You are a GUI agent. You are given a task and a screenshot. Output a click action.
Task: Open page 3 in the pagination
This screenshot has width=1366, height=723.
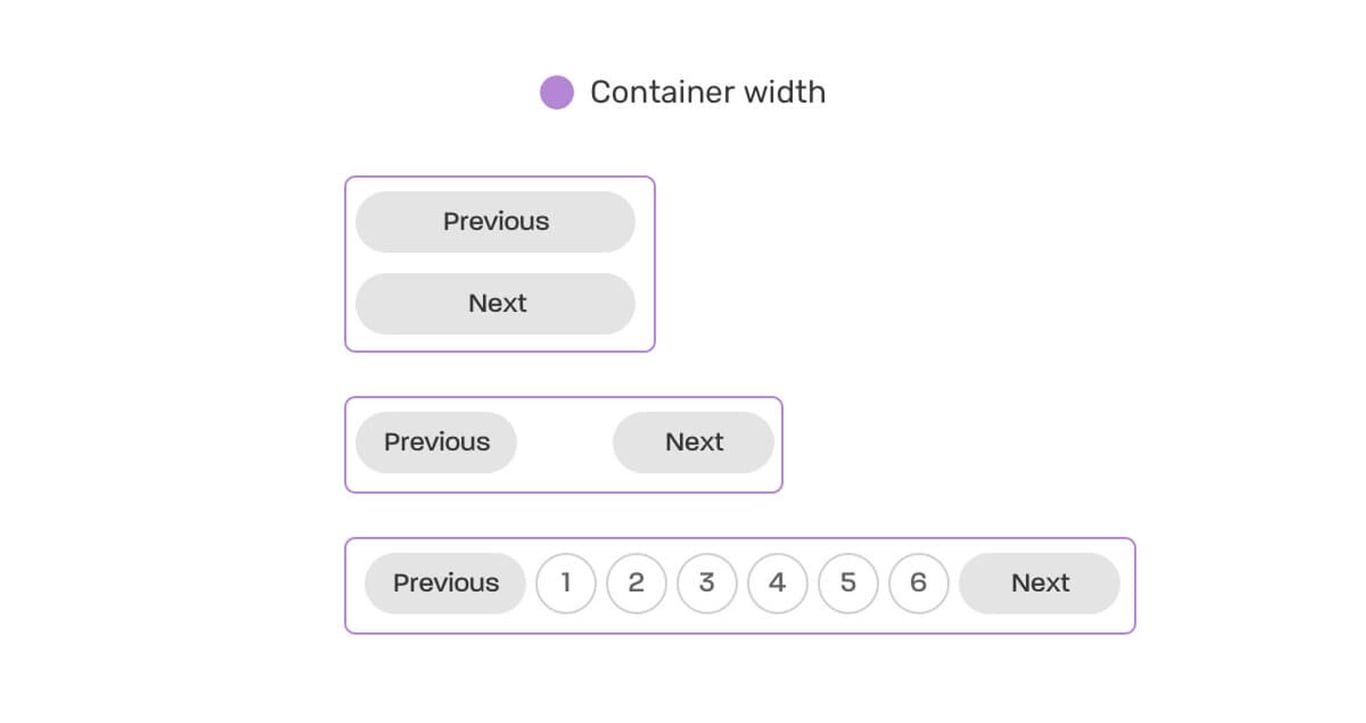707,583
